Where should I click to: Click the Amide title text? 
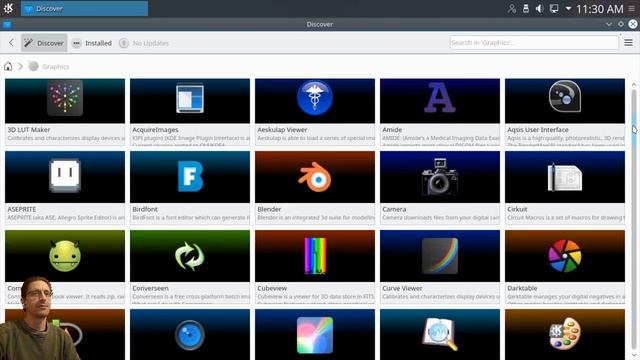click(392, 129)
